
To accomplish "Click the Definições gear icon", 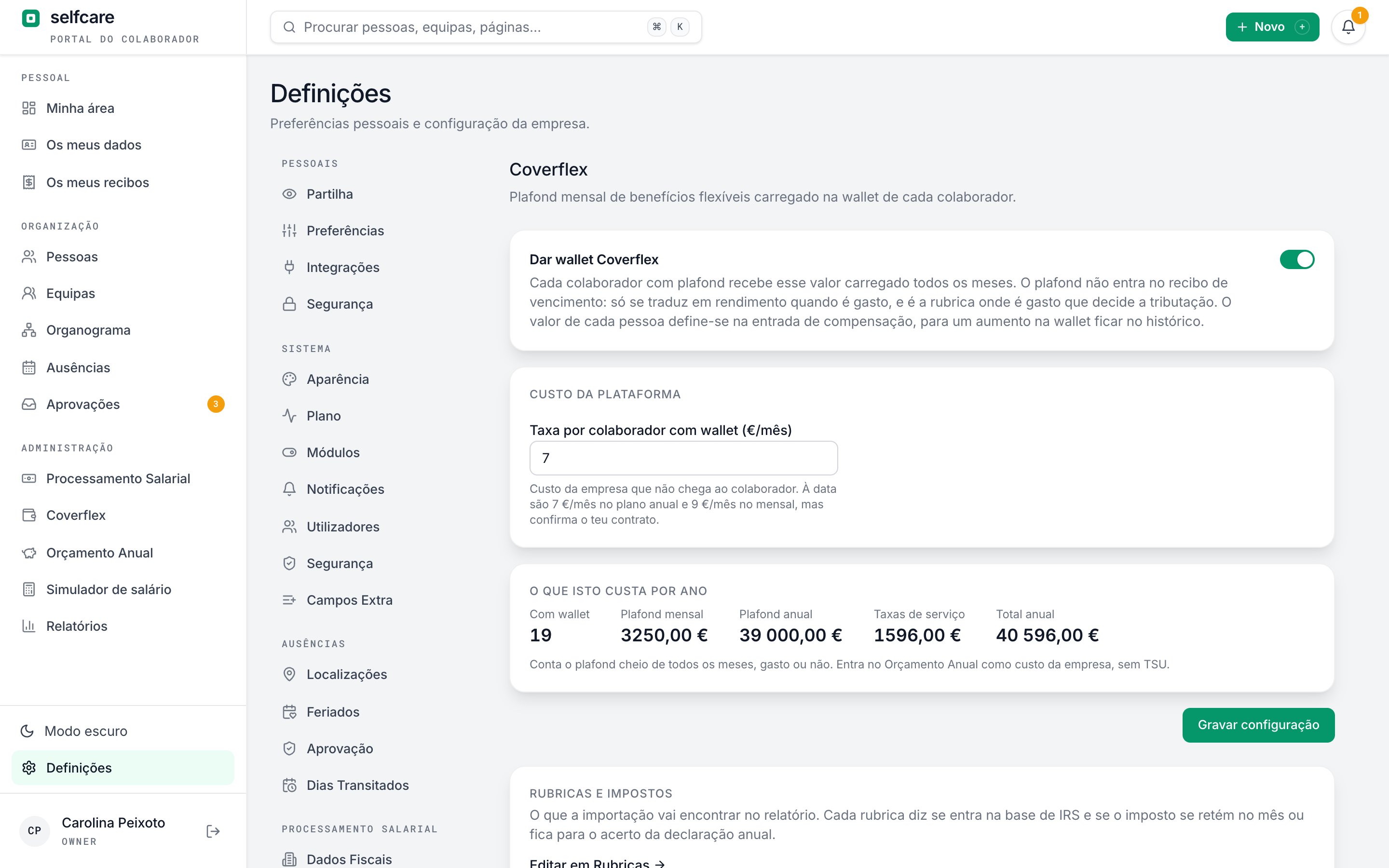I will pos(29,768).
